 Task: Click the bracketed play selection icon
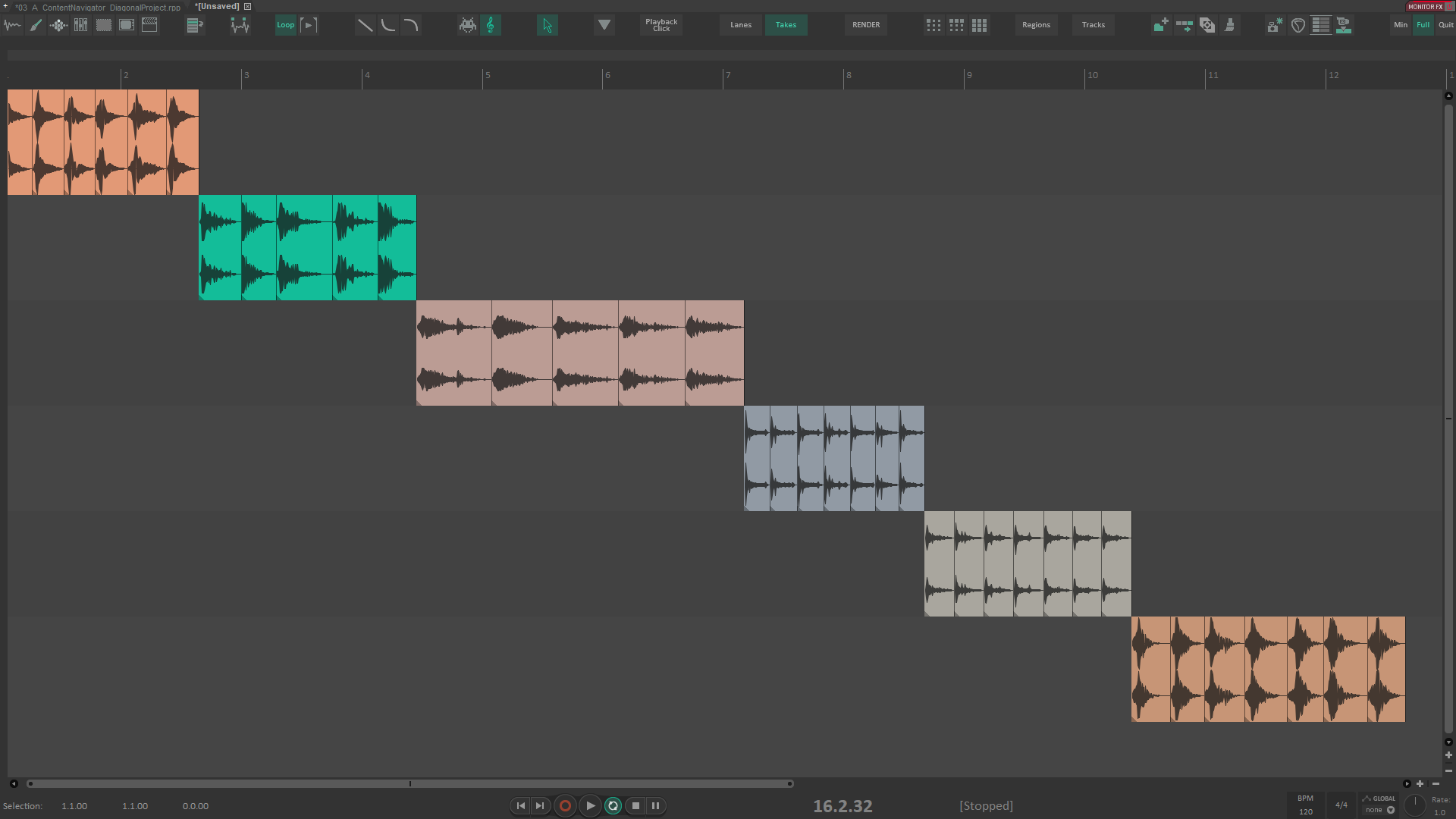click(x=309, y=25)
